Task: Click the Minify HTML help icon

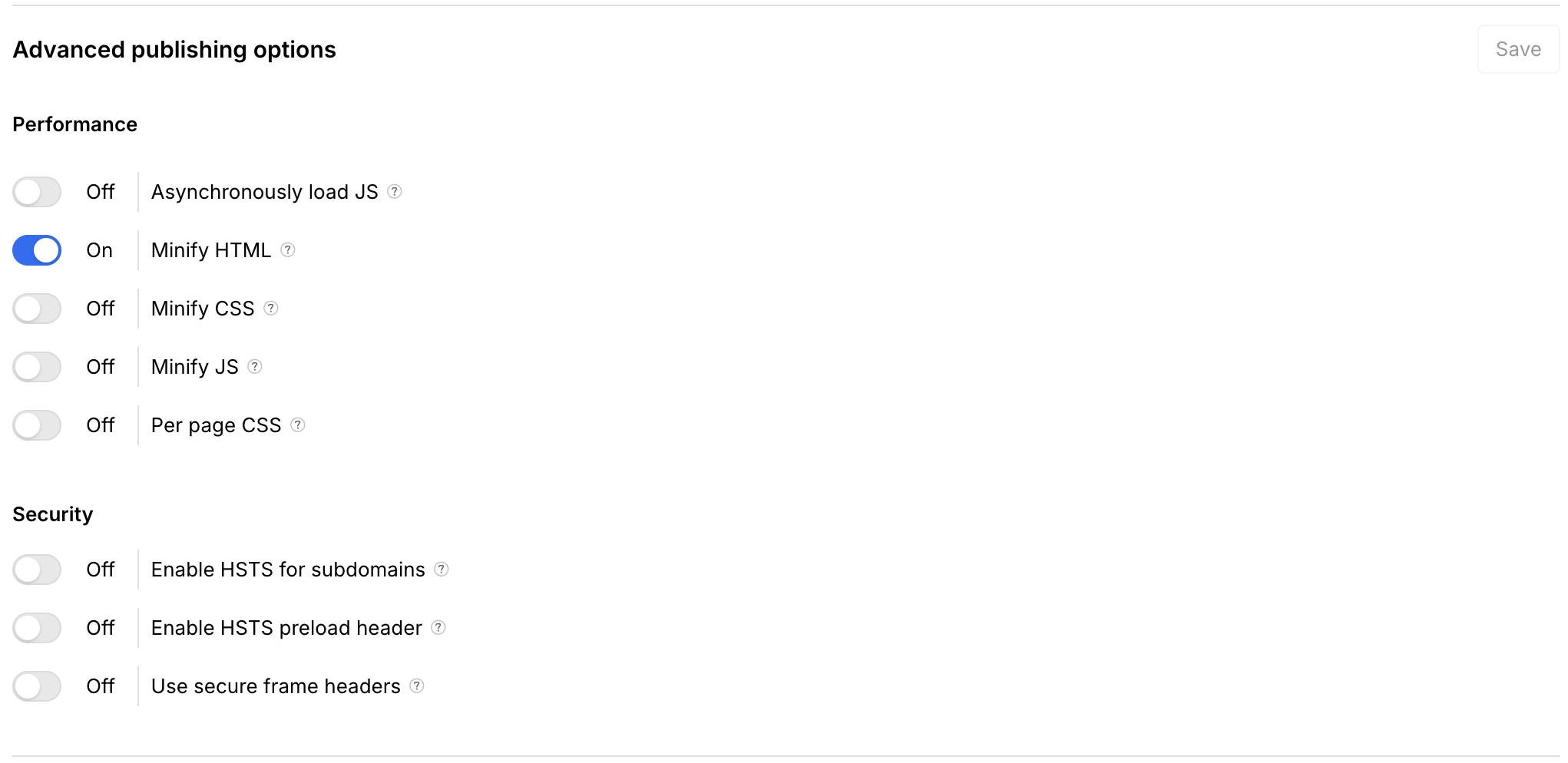Action: coord(288,249)
